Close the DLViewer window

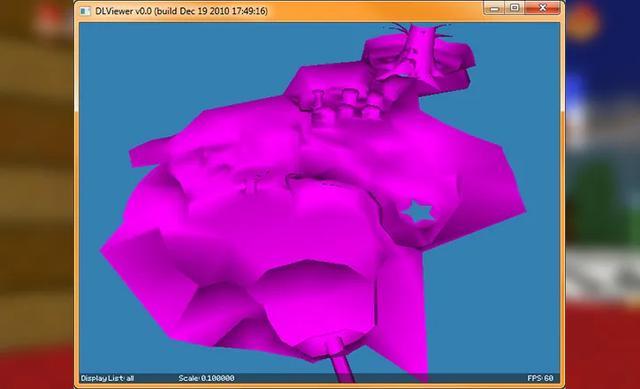(542, 8)
